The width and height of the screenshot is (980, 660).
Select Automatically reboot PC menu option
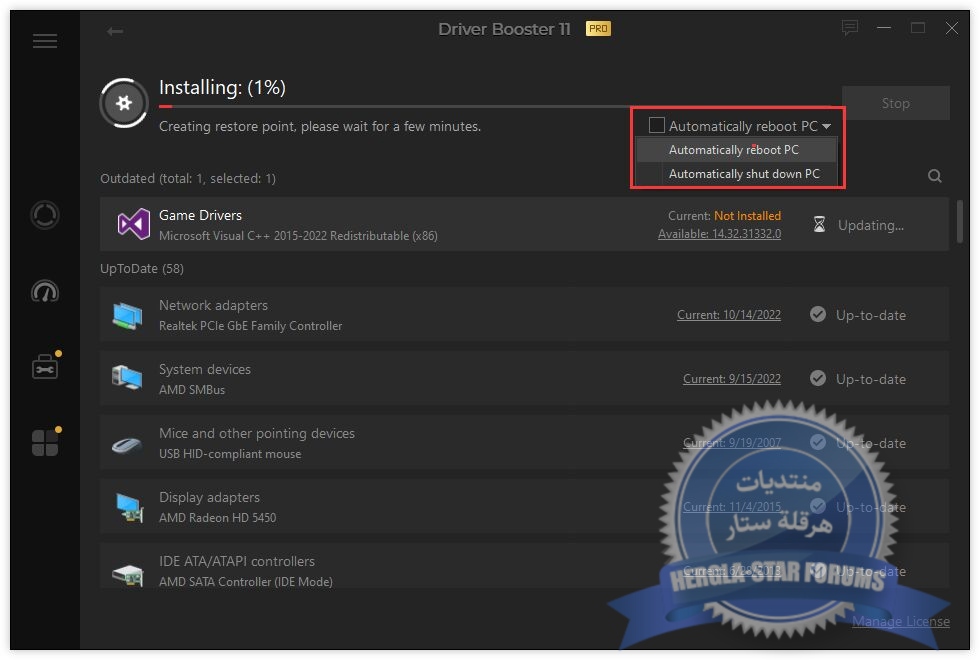(736, 150)
